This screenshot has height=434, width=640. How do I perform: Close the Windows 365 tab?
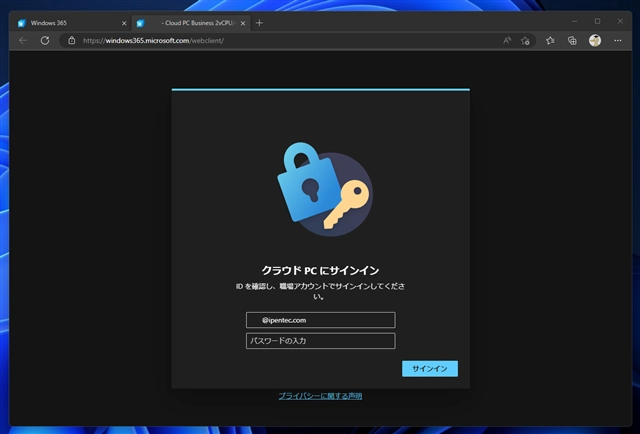tap(124, 23)
